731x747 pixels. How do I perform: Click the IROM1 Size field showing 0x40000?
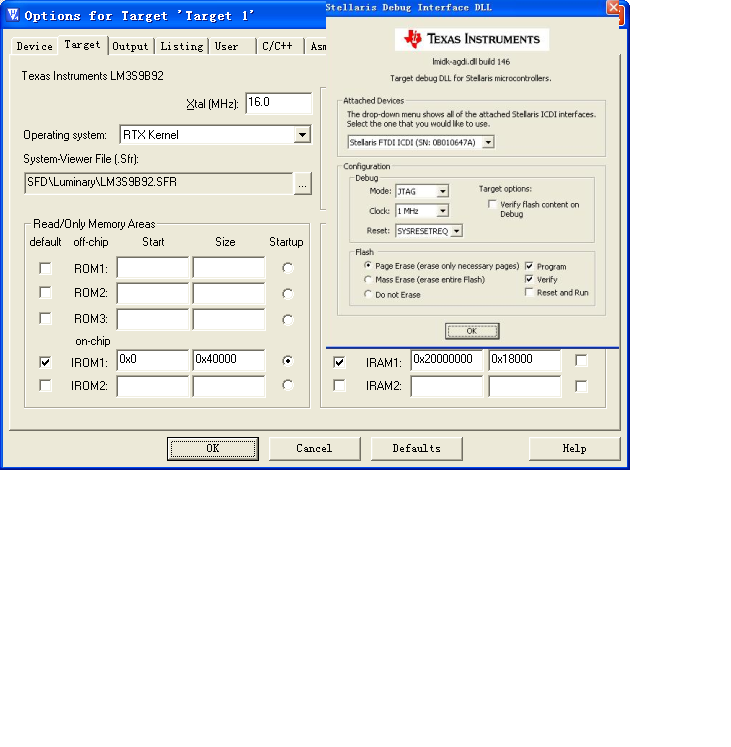[x=229, y=360]
